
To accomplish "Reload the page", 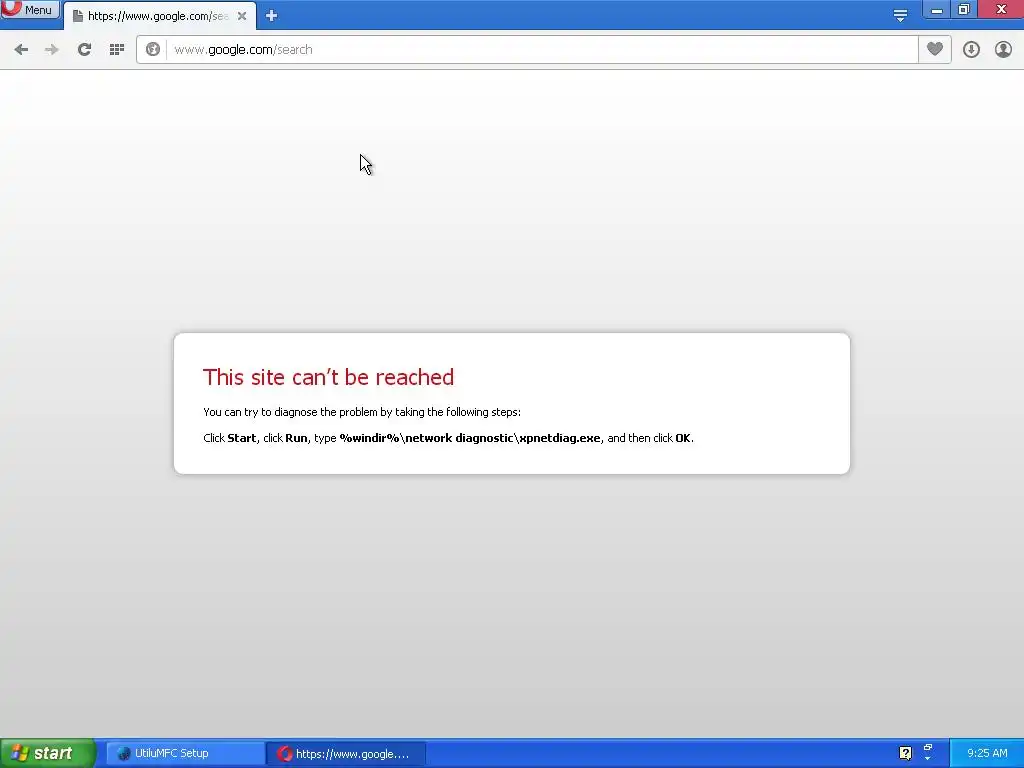I will coord(84,50).
